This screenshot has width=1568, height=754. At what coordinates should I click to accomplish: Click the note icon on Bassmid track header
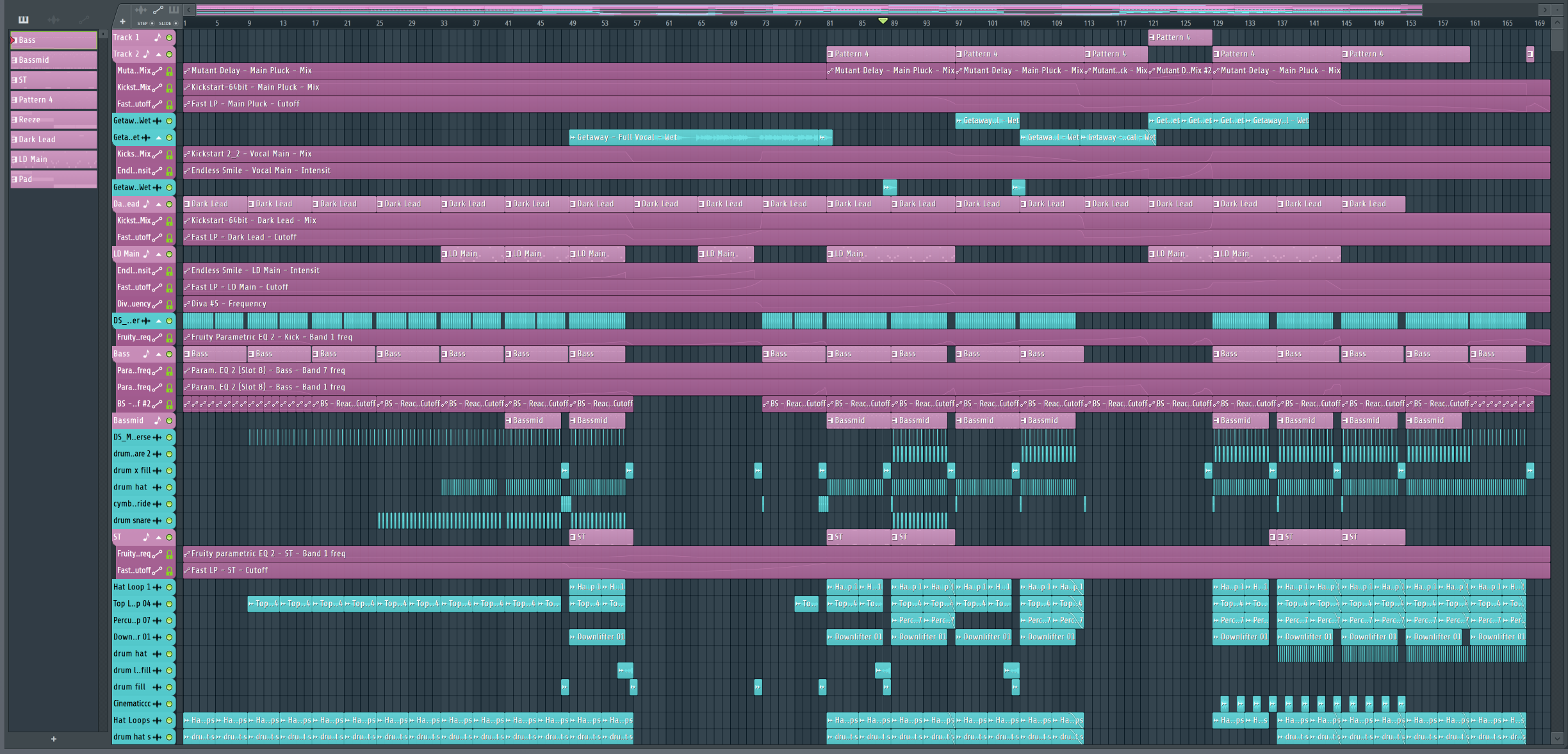click(x=157, y=420)
